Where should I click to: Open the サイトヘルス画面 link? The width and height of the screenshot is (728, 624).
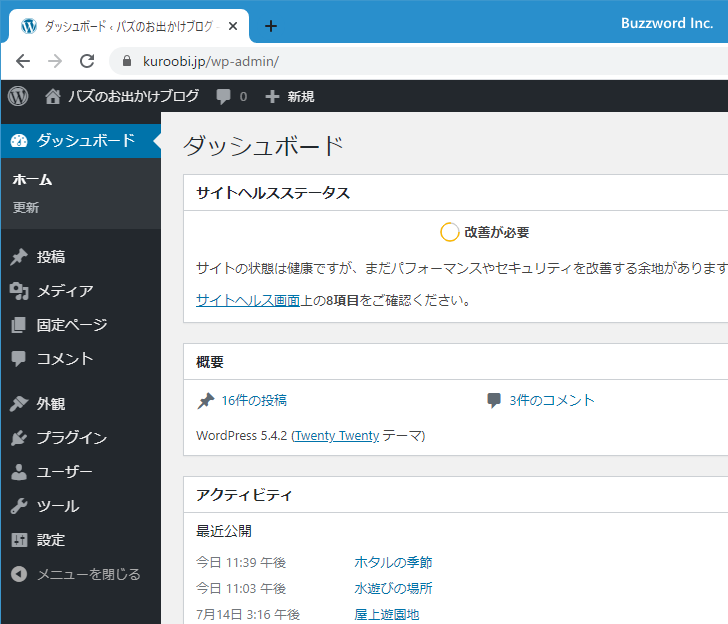tap(248, 299)
